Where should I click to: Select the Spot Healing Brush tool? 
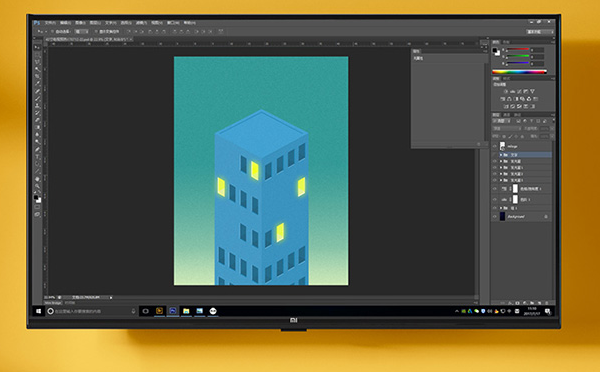point(37,91)
